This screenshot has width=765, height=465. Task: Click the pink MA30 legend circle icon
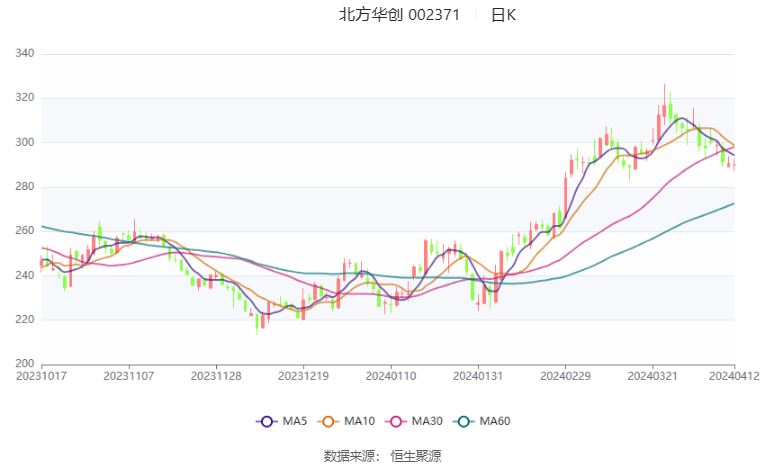(396, 422)
